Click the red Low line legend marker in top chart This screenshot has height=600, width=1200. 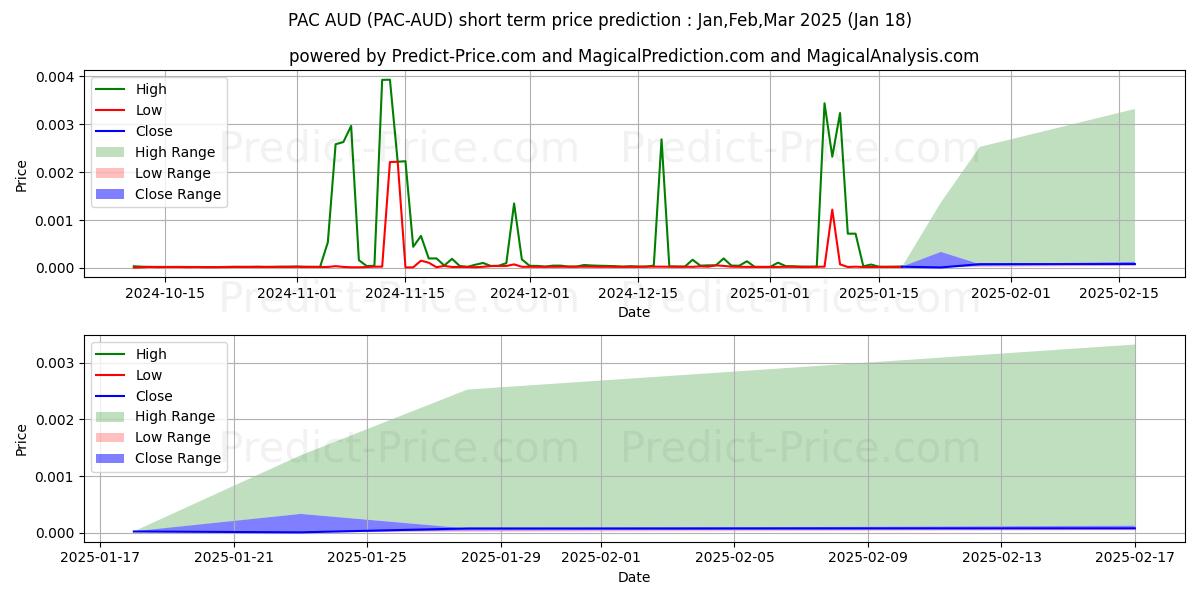(112, 111)
